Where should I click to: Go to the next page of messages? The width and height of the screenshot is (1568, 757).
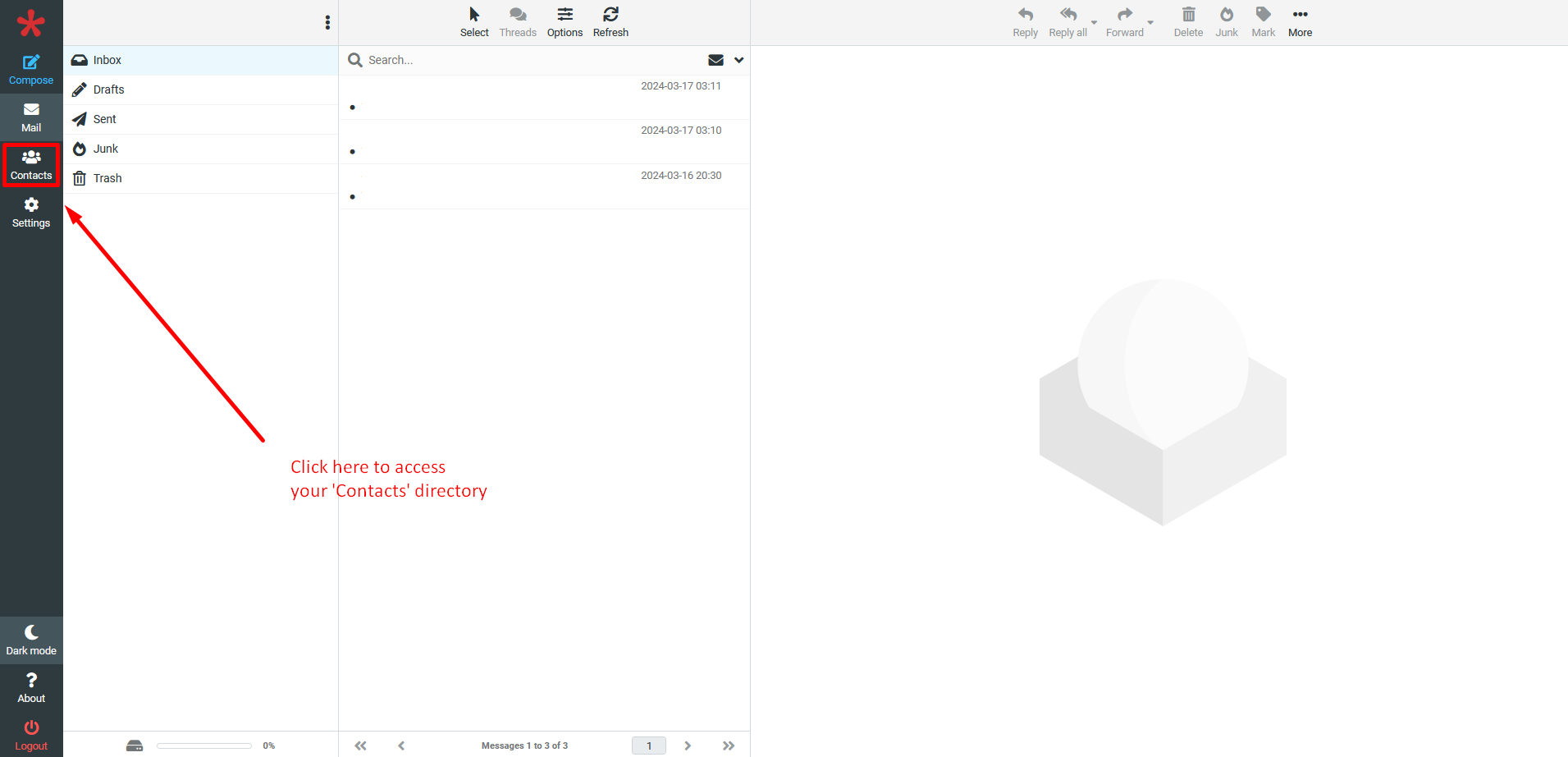tap(688, 746)
